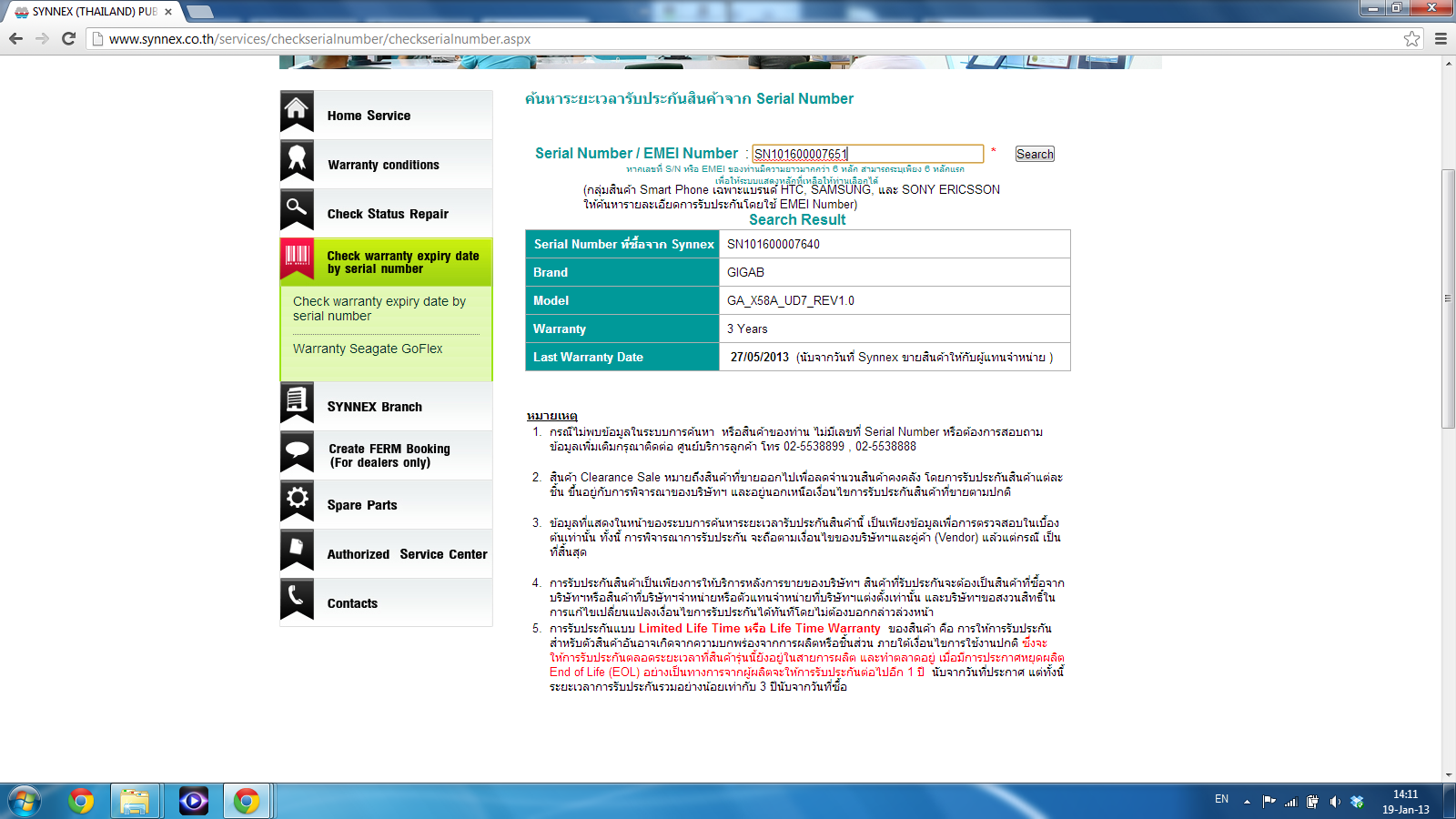Select the SYNNEX (THAILAND) browser tab

95,12
